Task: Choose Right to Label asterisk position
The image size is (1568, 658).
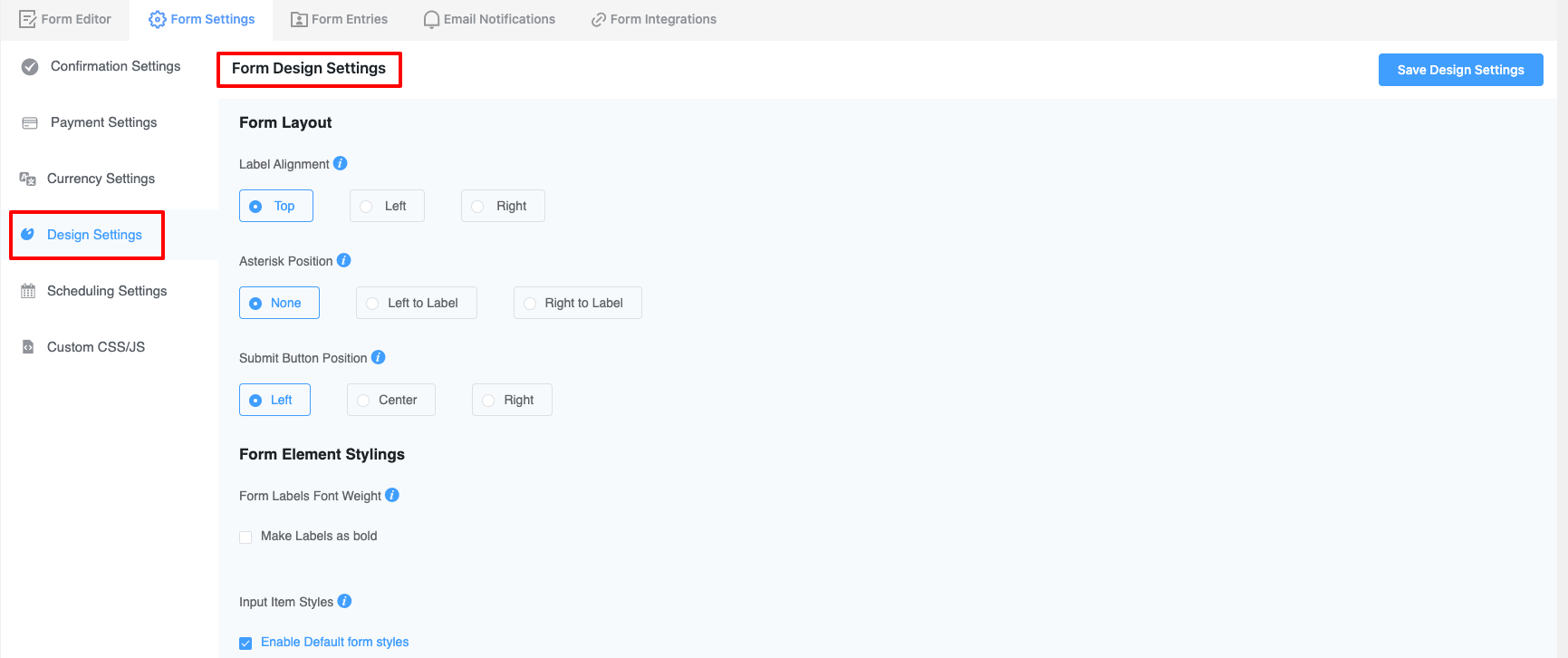Action: 578,303
